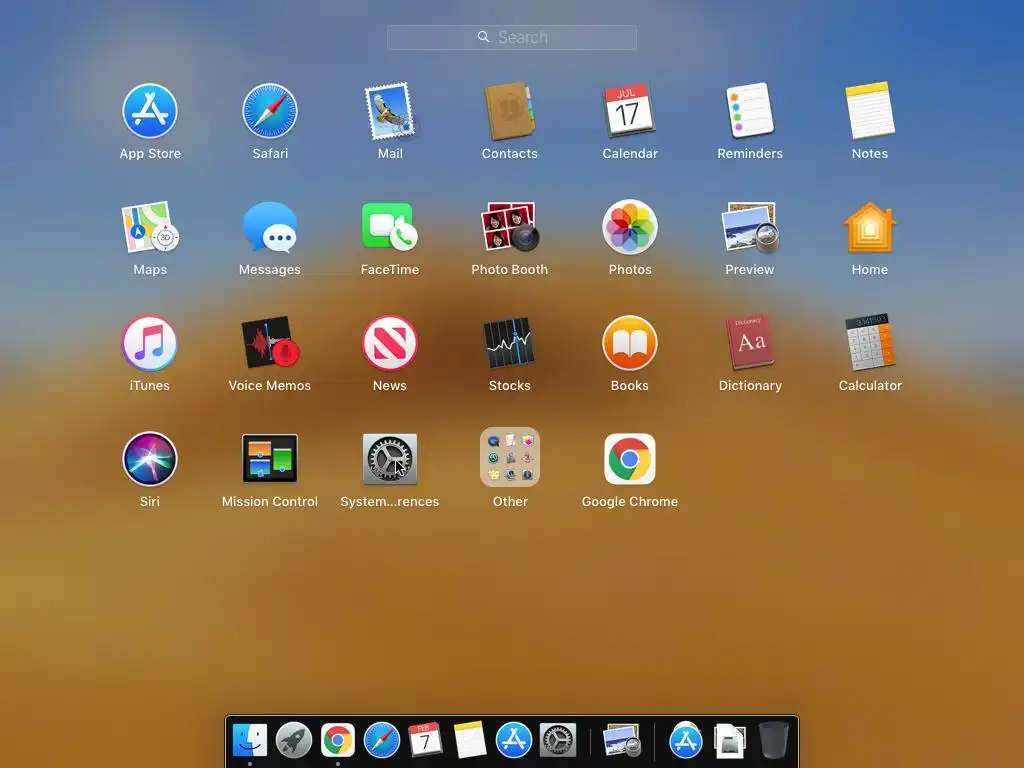
Task: Open the Contacts app
Action: click(x=509, y=111)
